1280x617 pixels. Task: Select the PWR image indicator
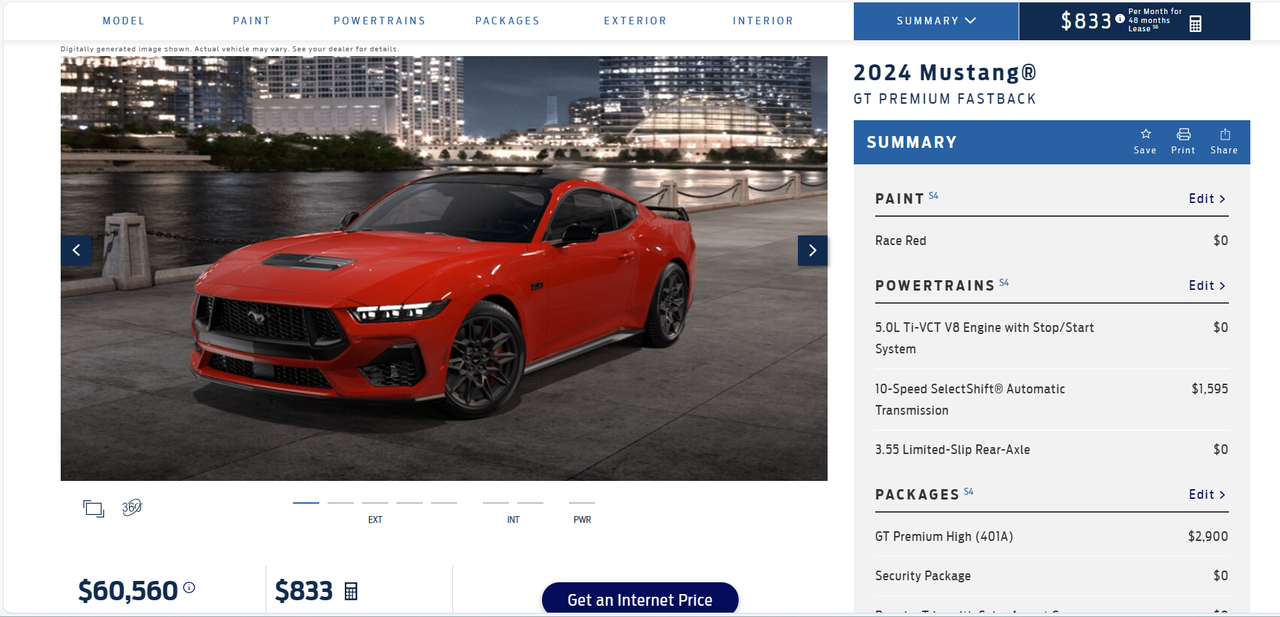582,503
